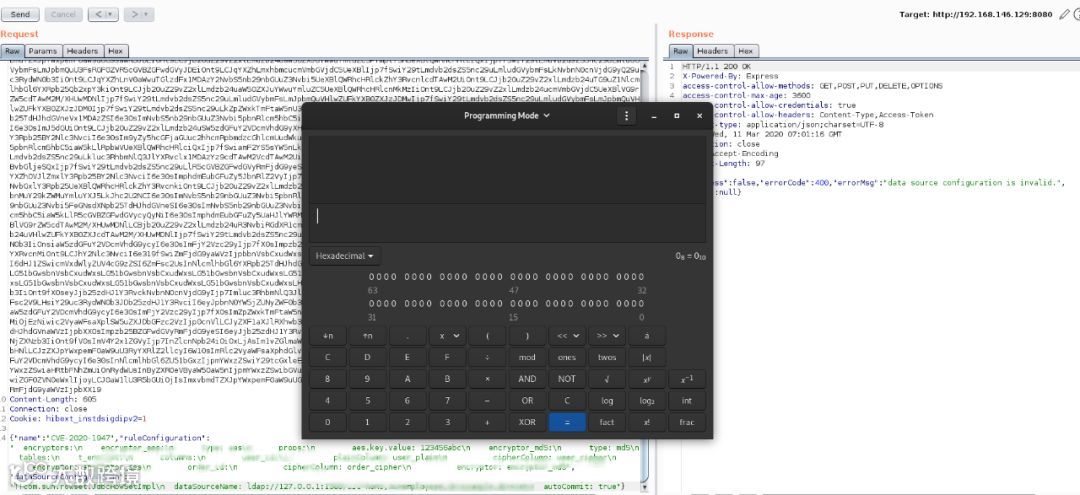This screenshot has height=495, width=1080.
Task: Click the character code 'a' key
Action: (646, 336)
